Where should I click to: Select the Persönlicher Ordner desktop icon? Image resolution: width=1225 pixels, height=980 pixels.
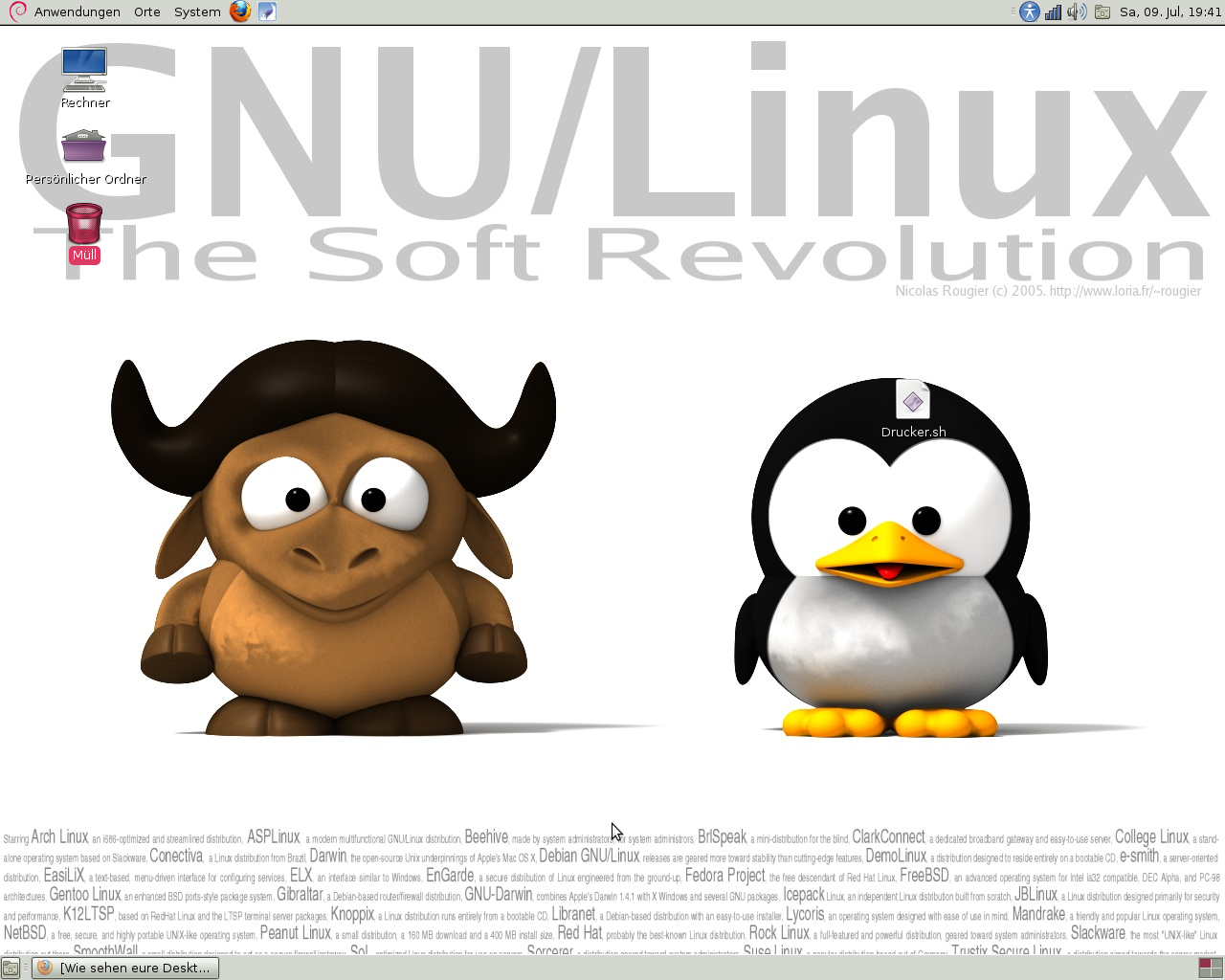tap(84, 146)
